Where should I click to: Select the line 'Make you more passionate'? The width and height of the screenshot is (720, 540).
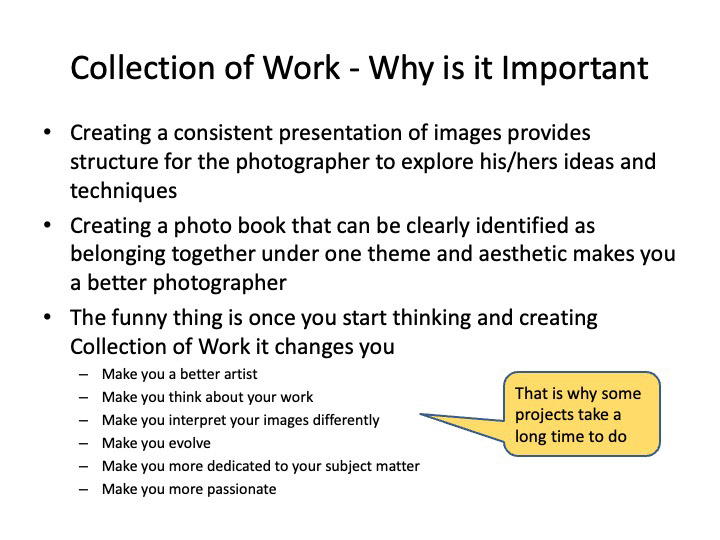(x=189, y=489)
